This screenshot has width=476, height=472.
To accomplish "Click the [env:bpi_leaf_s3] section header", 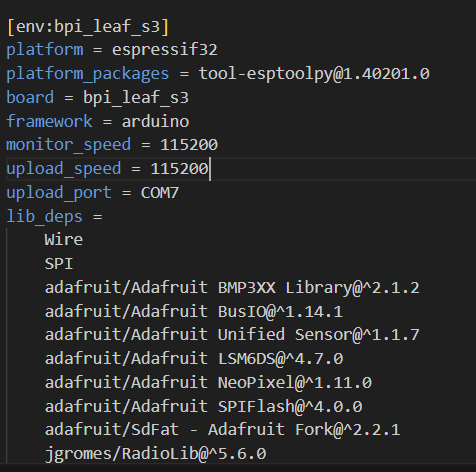I will tap(88, 26).
